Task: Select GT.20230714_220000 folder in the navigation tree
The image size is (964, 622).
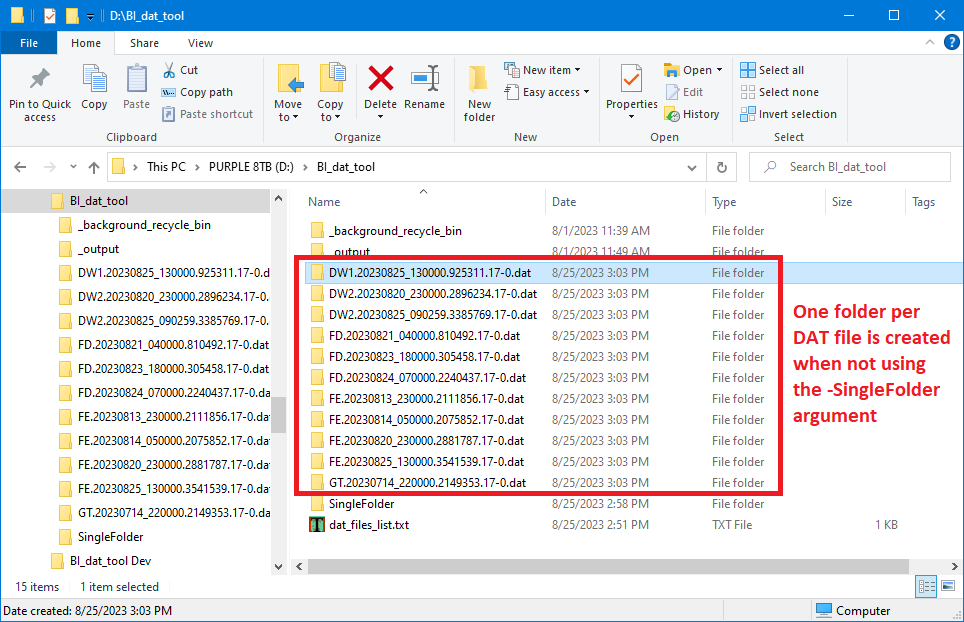Action: pyautogui.click(x=174, y=513)
